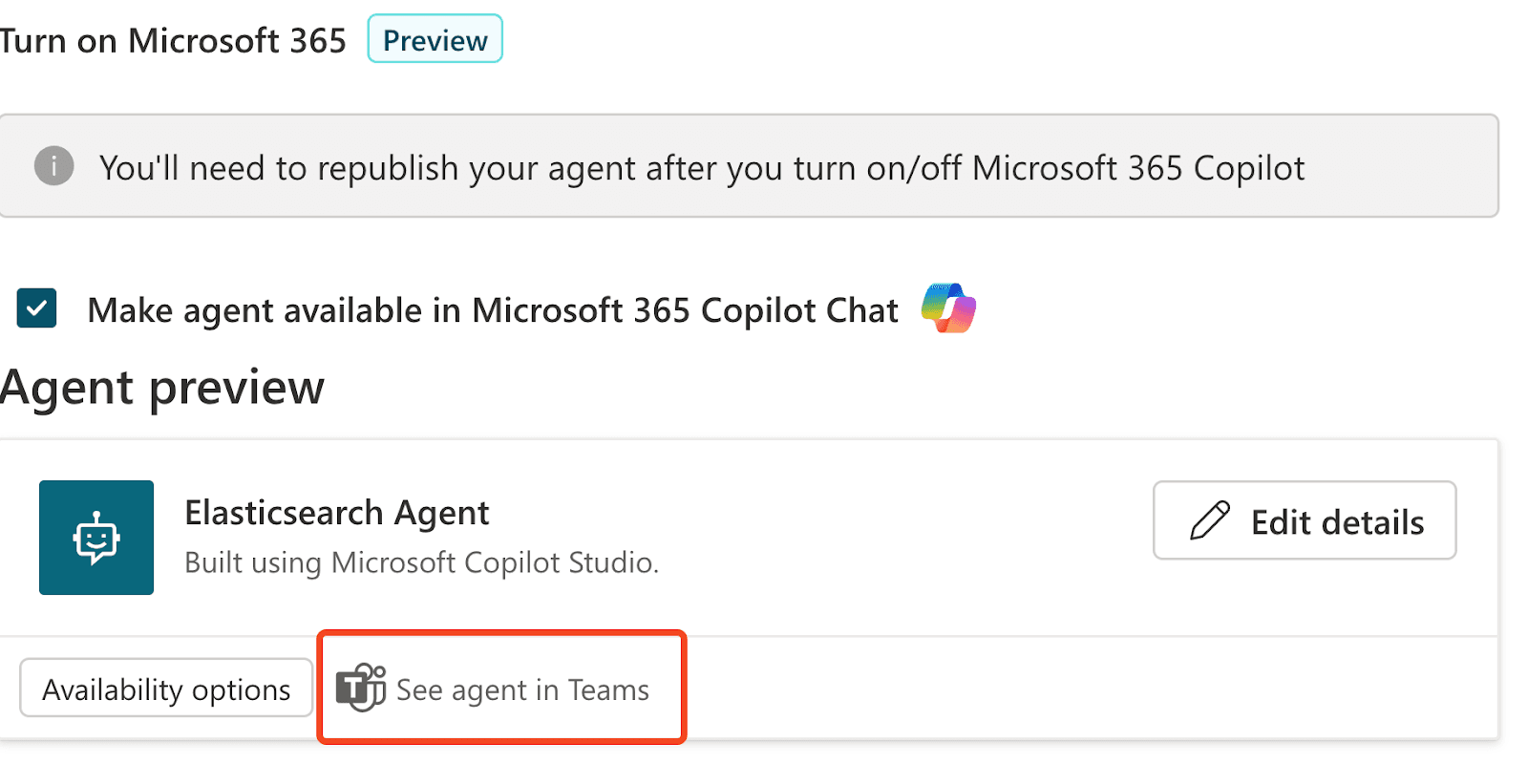Click the word 'Teams' in the agent link

pos(608,689)
